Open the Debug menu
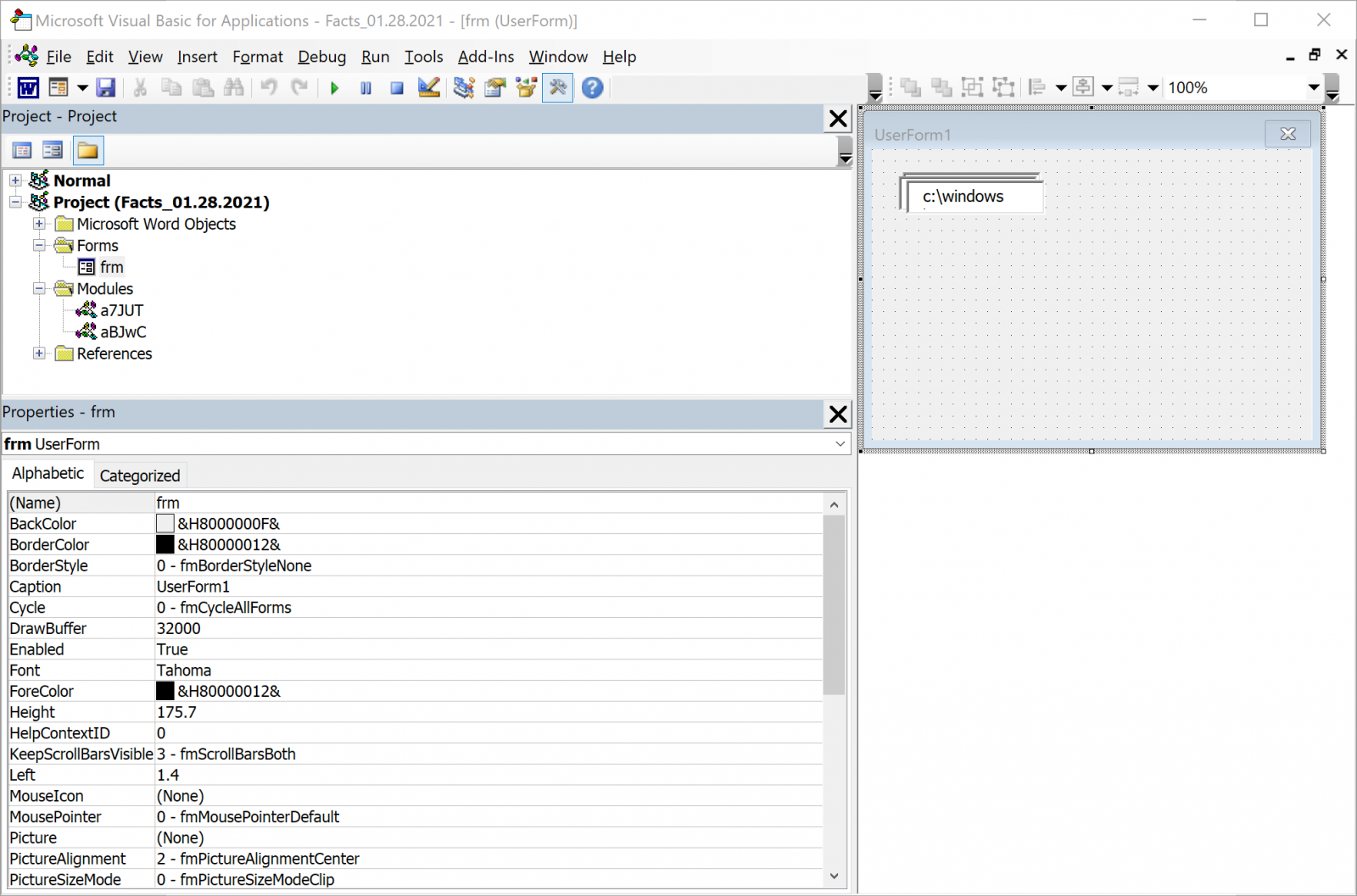The height and width of the screenshot is (896, 1357). [321, 57]
